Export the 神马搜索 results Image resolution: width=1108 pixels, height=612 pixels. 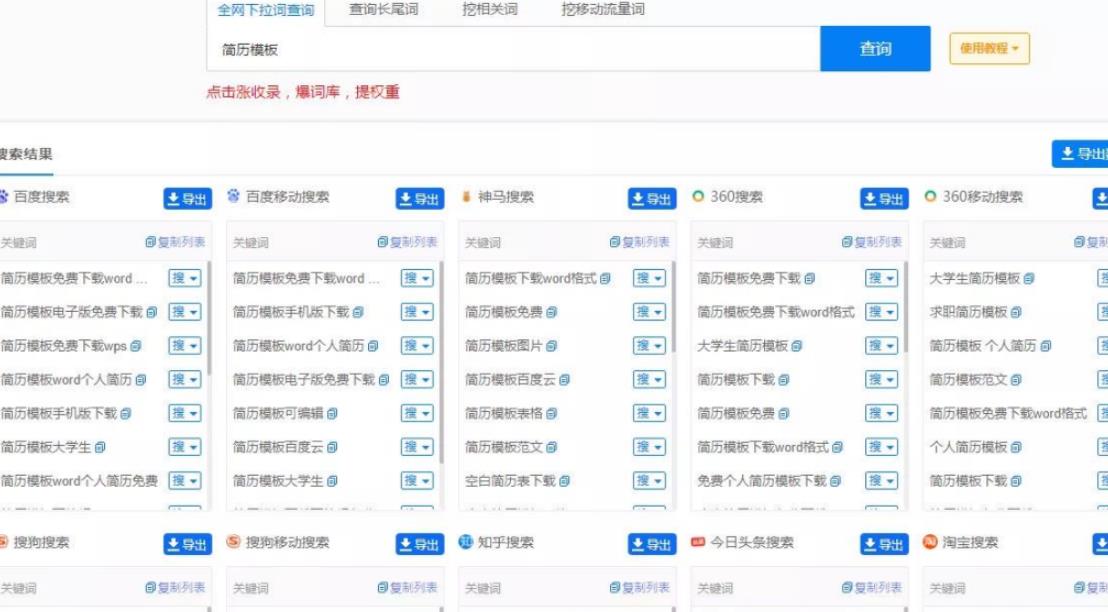click(x=652, y=199)
